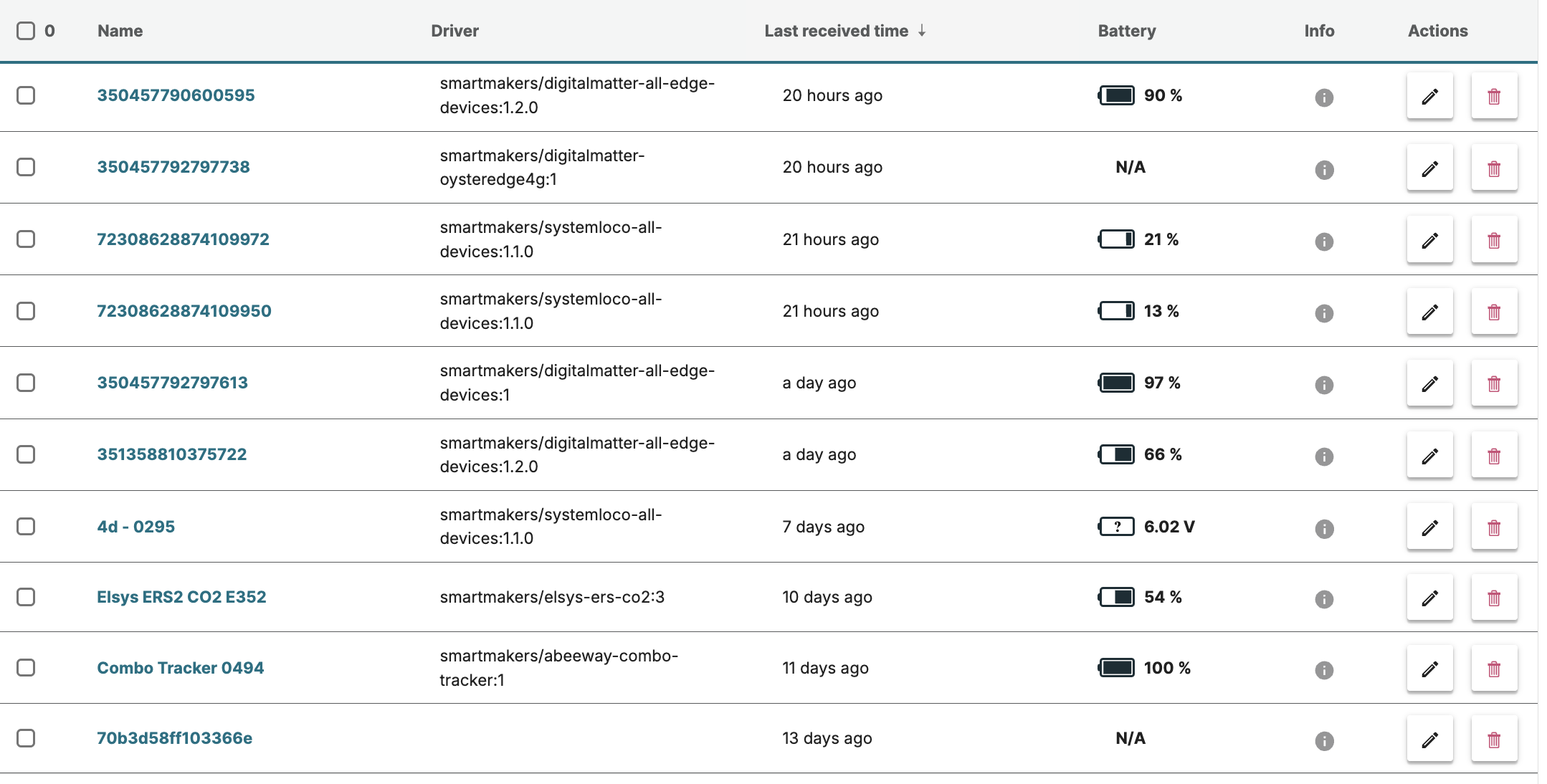Viewport: 1547px width, 784px height.
Task: Delete device 70b3d58ff103366e with trash icon
Action: tap(1494, 740)
